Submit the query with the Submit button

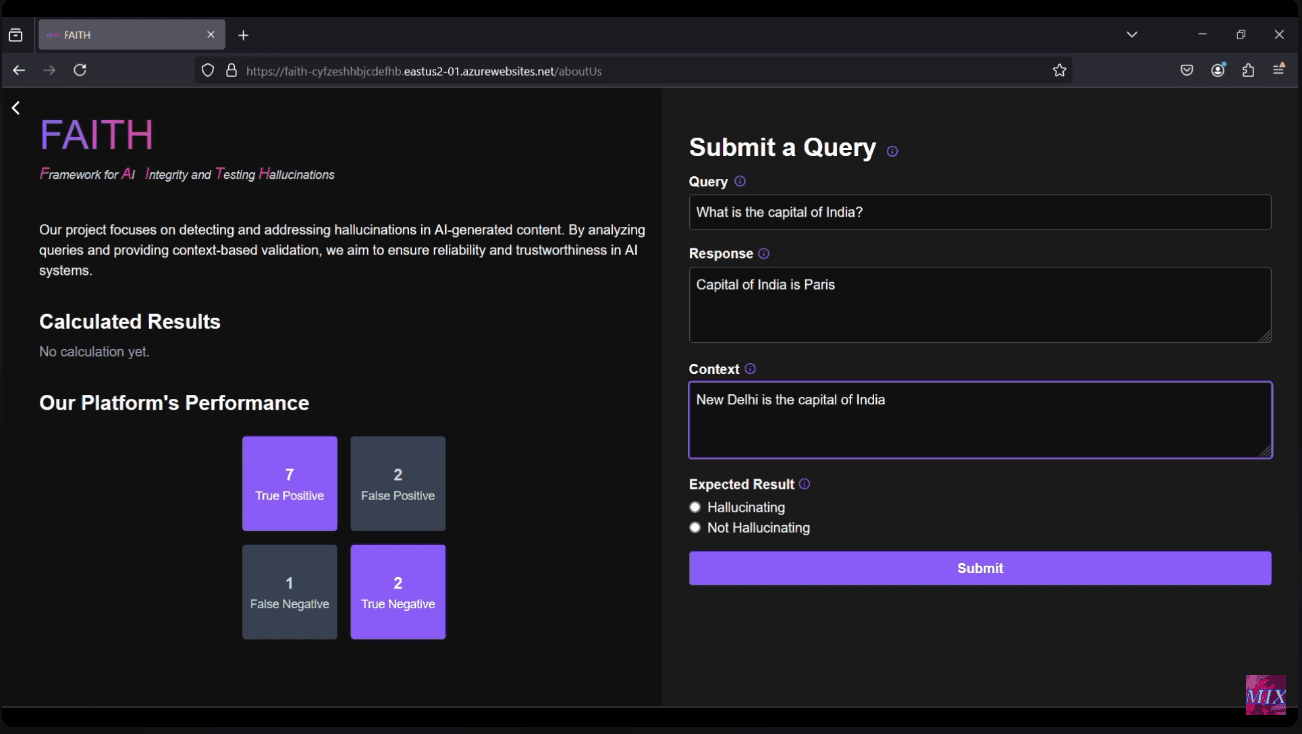click(980, 568)
